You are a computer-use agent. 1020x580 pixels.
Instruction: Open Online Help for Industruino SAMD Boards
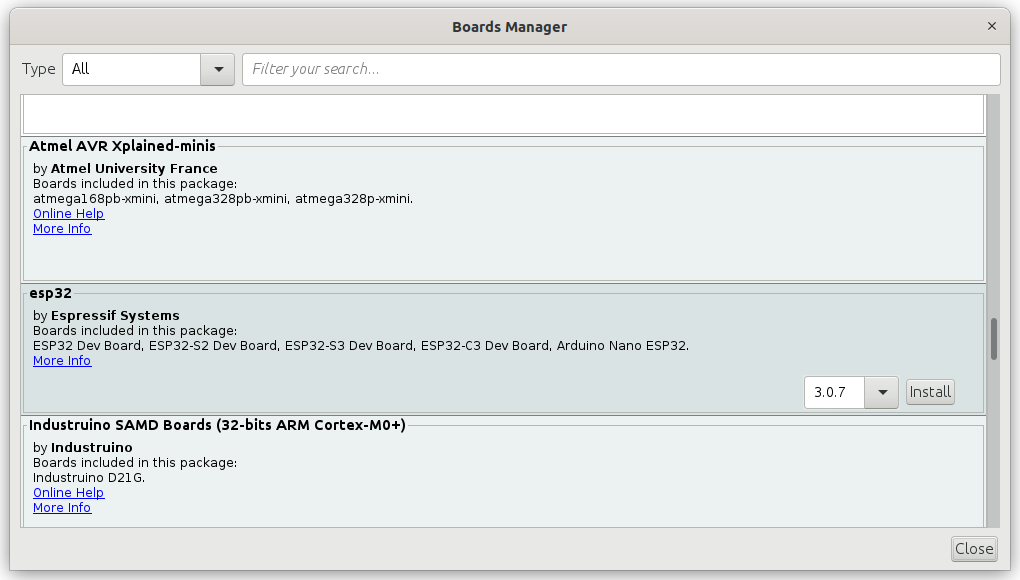68,492
